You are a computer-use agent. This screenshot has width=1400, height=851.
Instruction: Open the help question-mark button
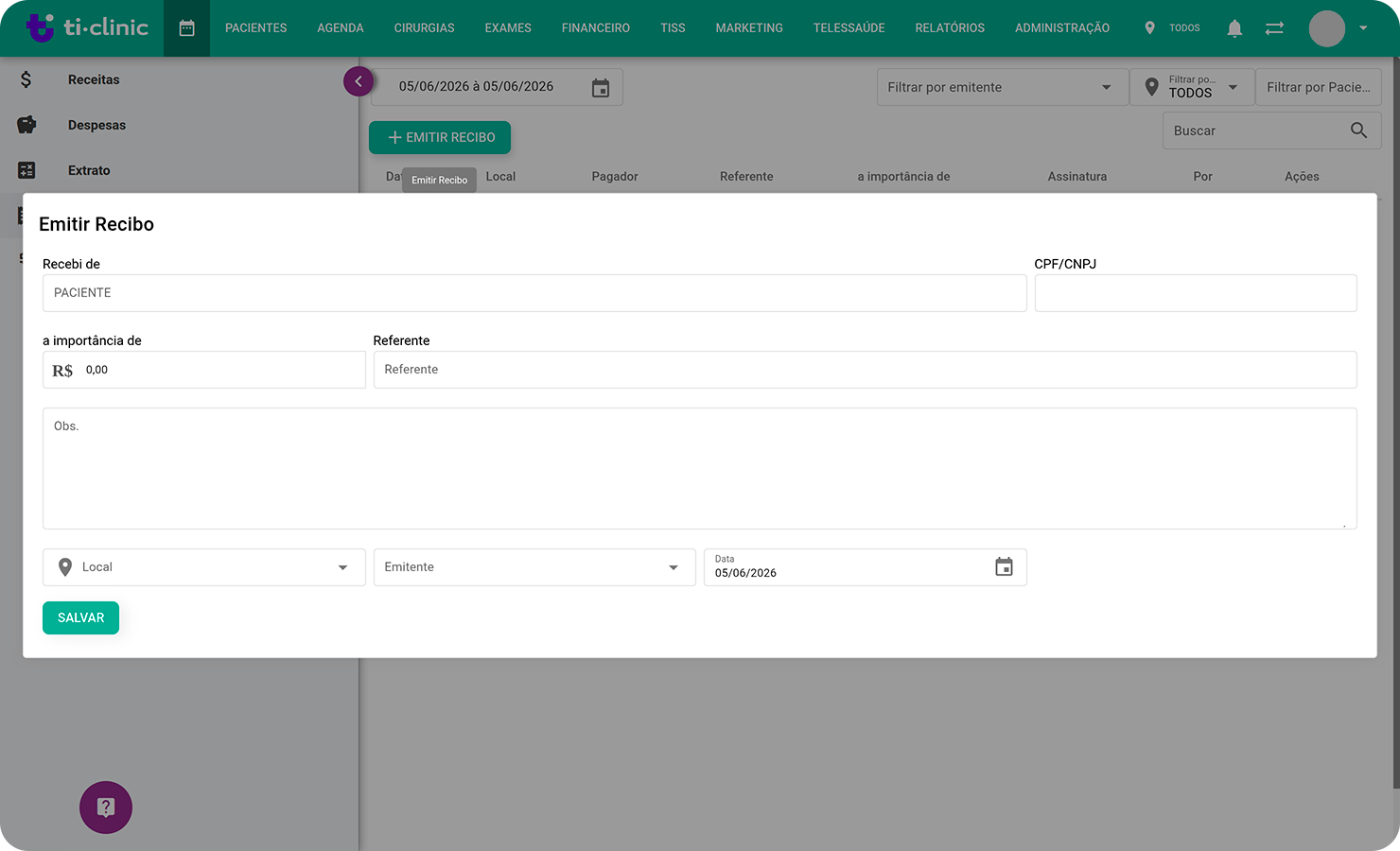[106, 808]
